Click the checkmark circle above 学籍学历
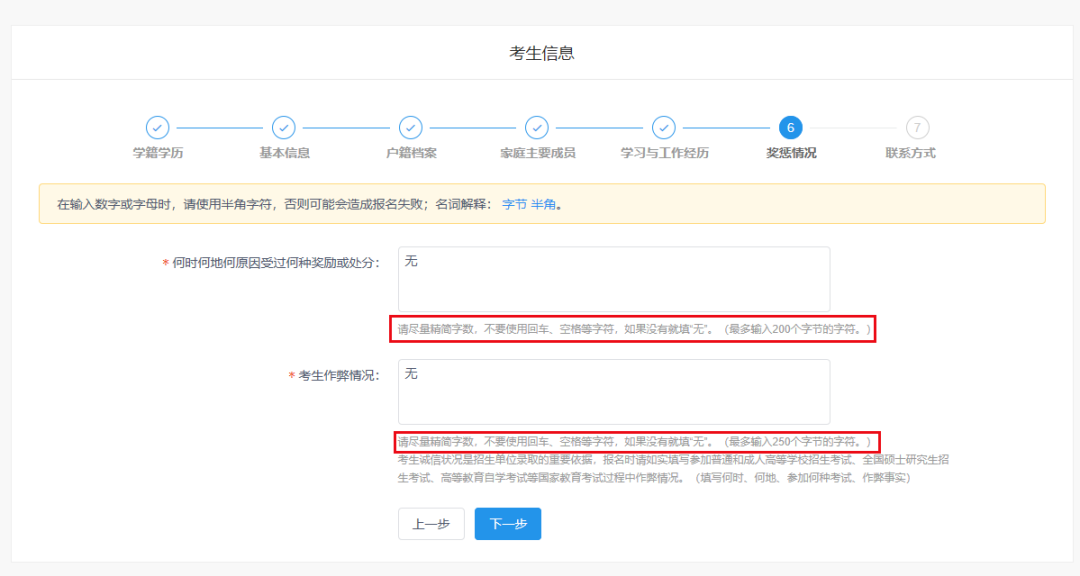Viewport: 1080px width, 576px height. (x=157, y=128)
